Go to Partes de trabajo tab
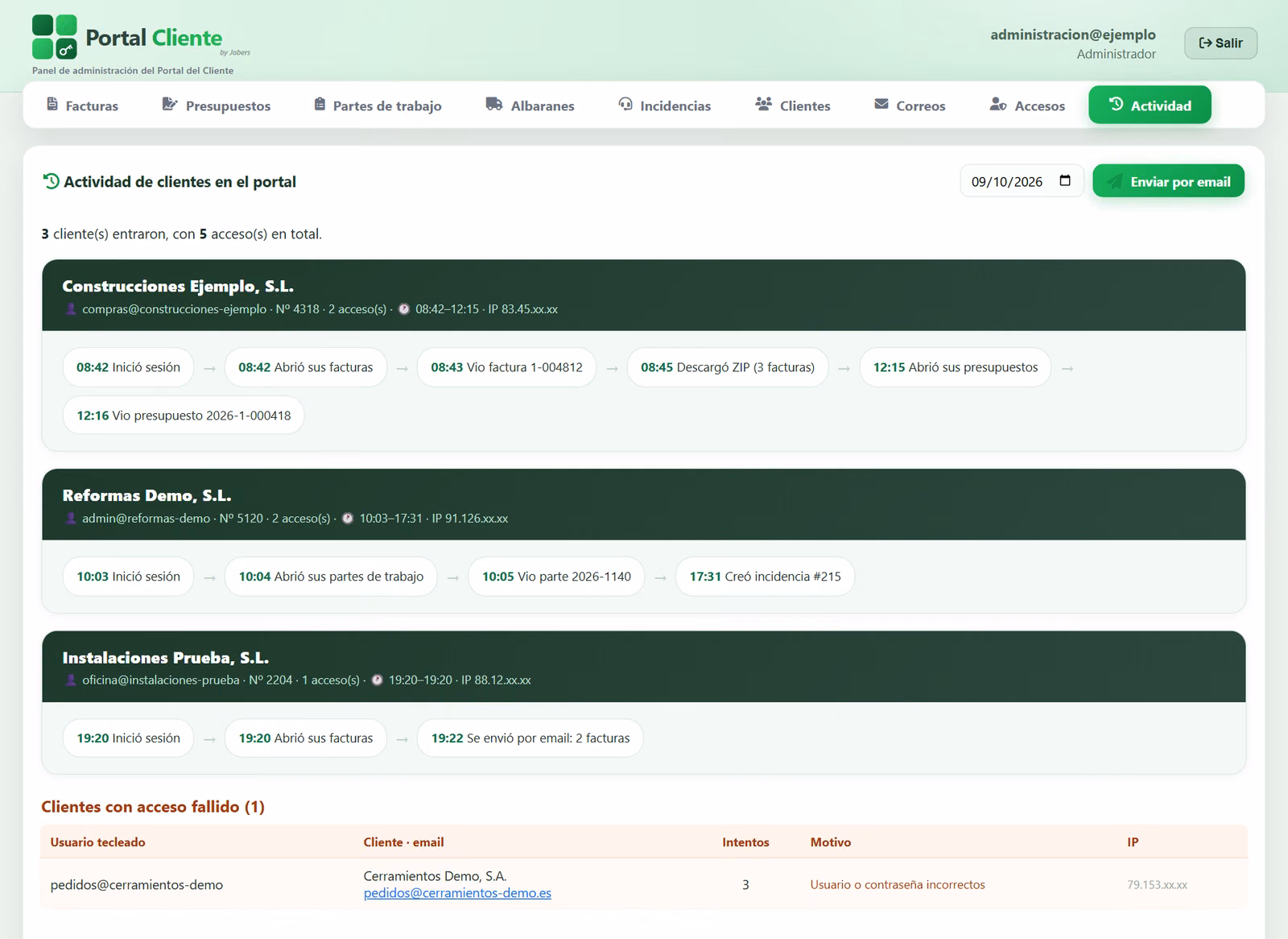The width and height of the screenshot is (1288, 939). click(378, 105)
